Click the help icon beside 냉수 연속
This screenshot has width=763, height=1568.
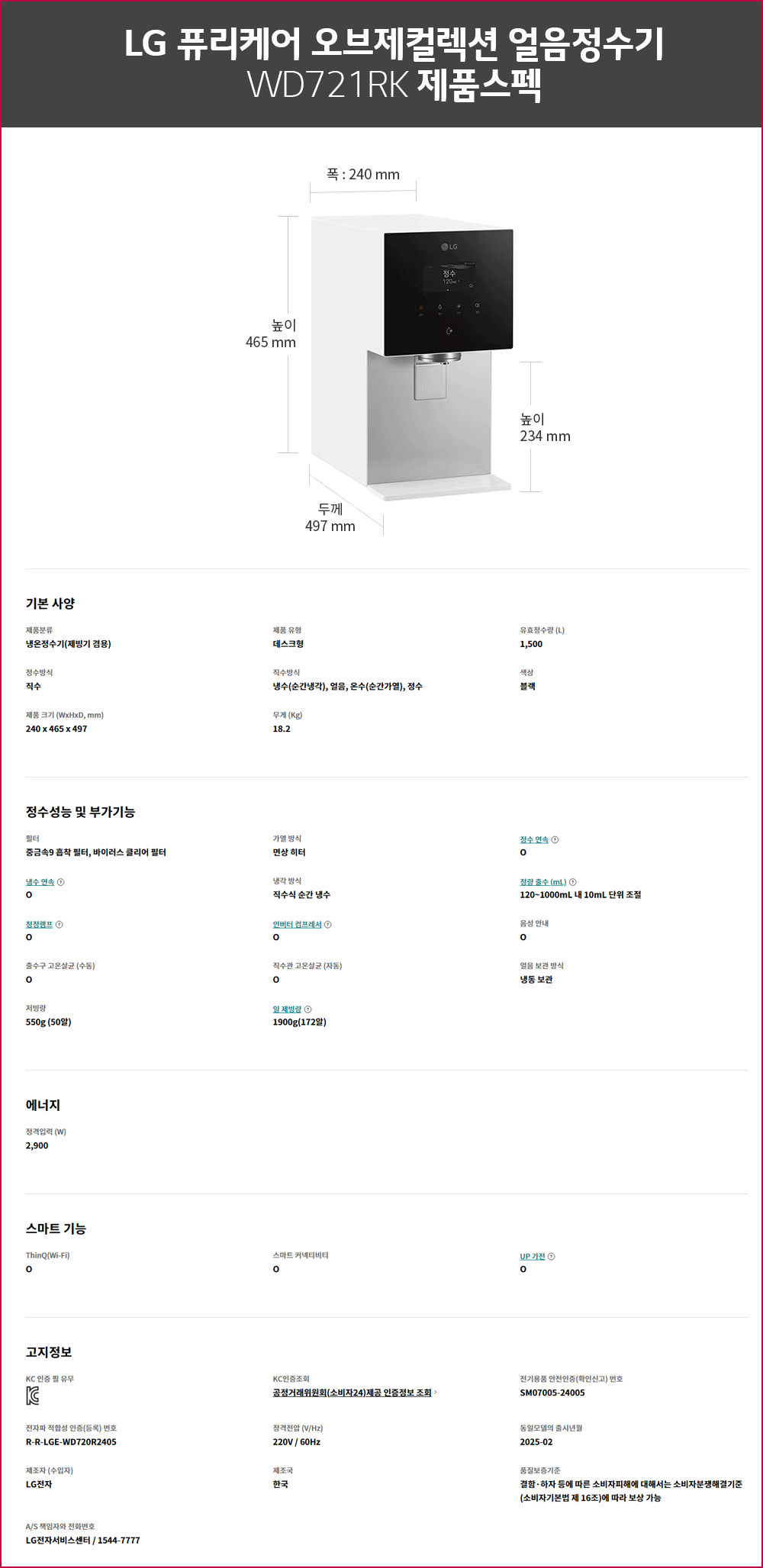click(61, 882)
